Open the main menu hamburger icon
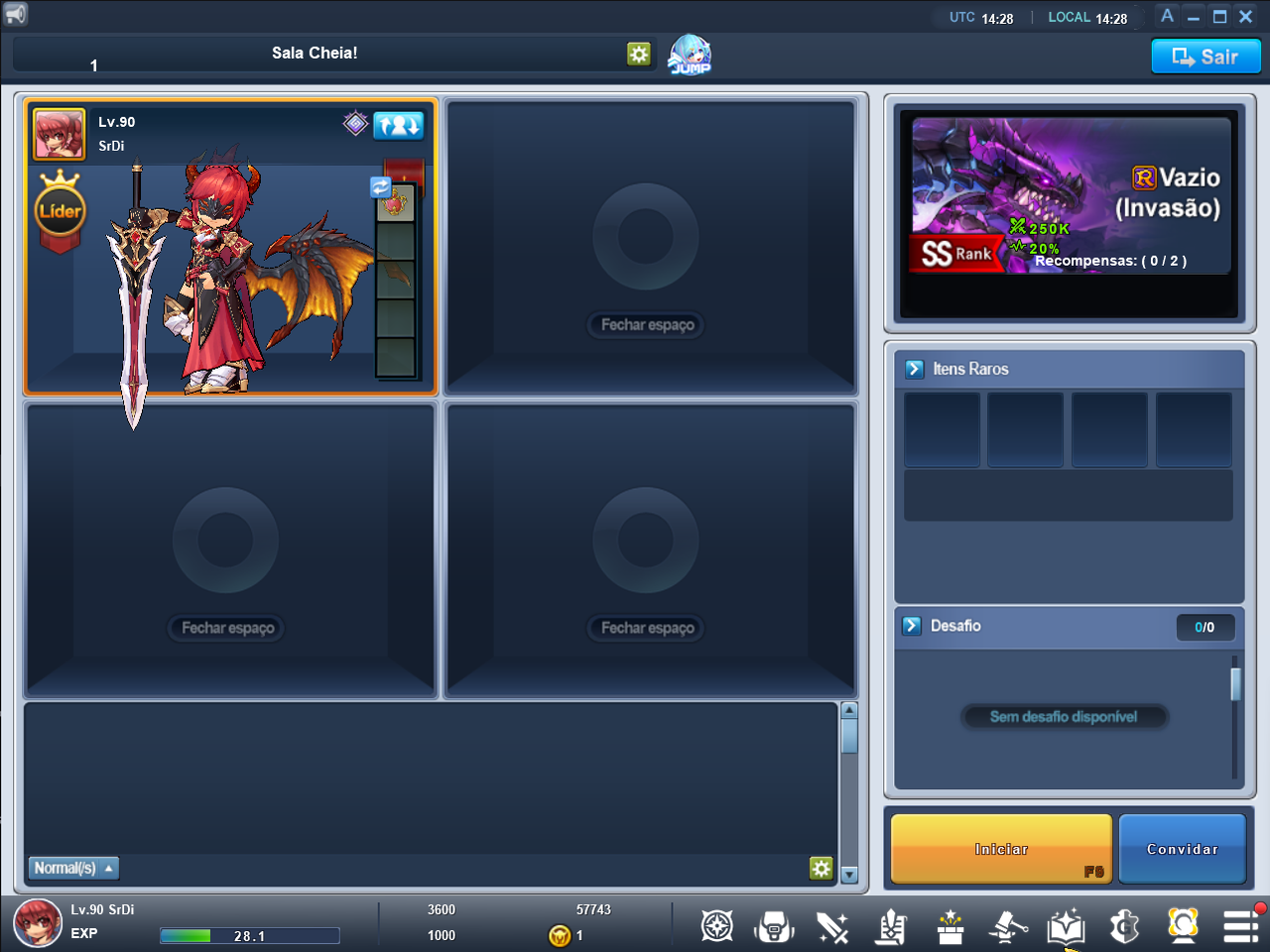 click(1241, 926)
